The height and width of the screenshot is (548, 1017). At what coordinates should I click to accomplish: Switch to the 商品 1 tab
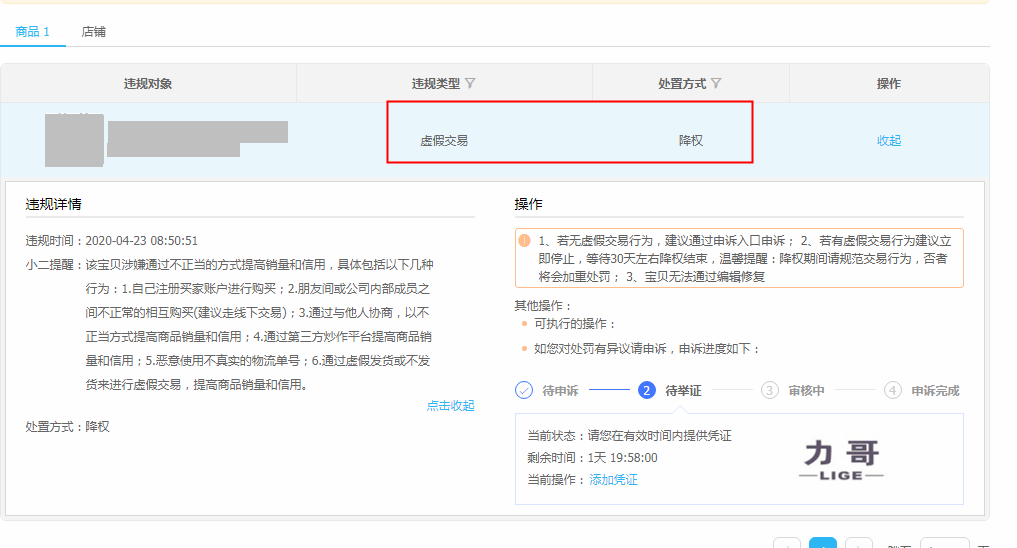[32, 32]
